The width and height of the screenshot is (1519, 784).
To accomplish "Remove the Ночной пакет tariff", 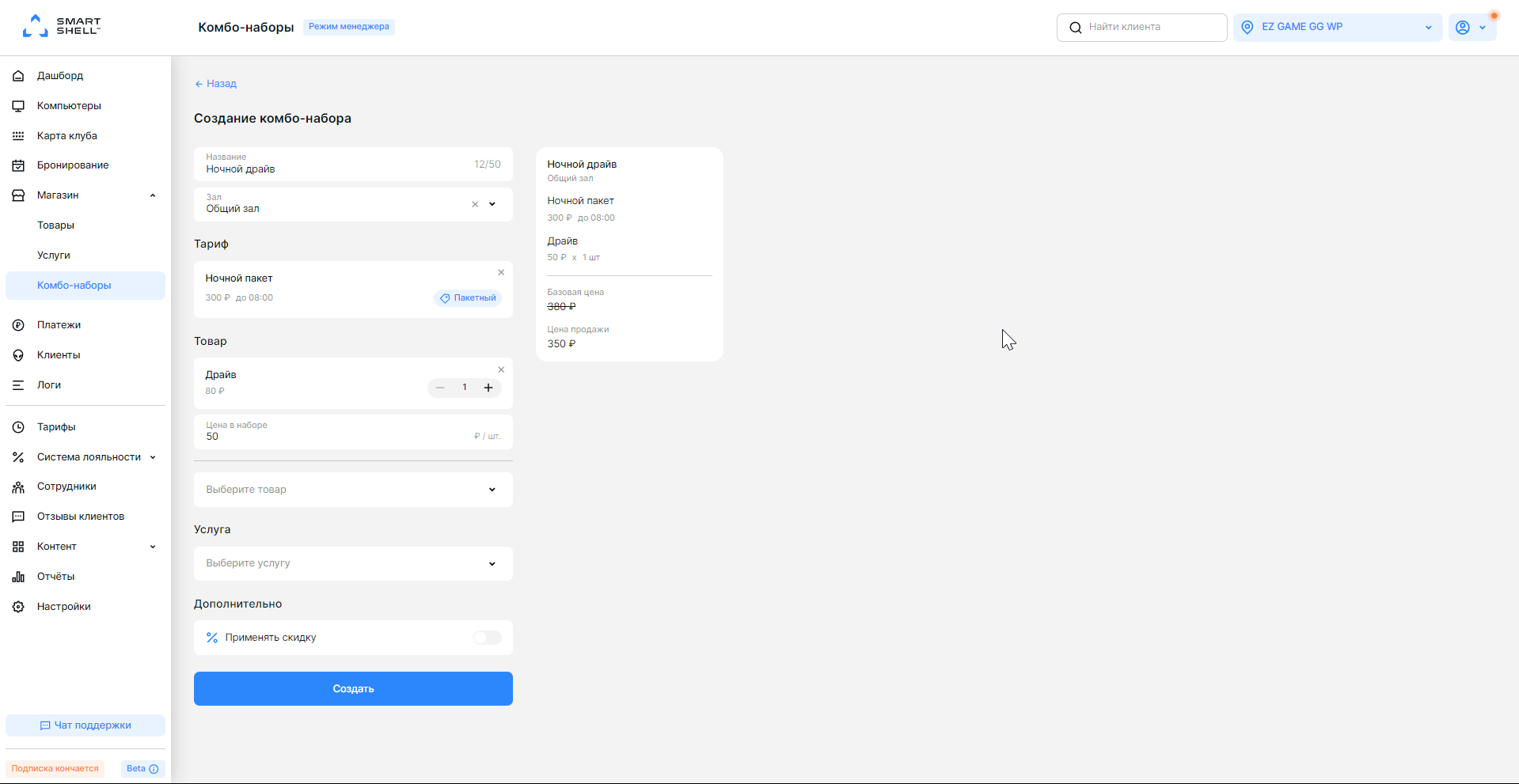I will 501,272.
